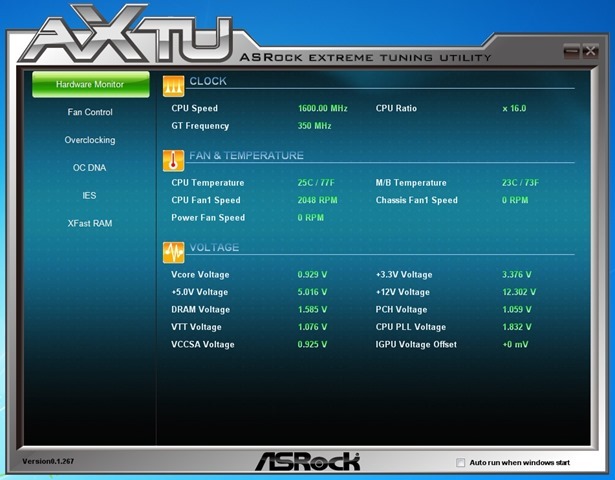Click the M/B Temperature label
The height and width of the screenshot is (480, 615).
coord(411,183)
